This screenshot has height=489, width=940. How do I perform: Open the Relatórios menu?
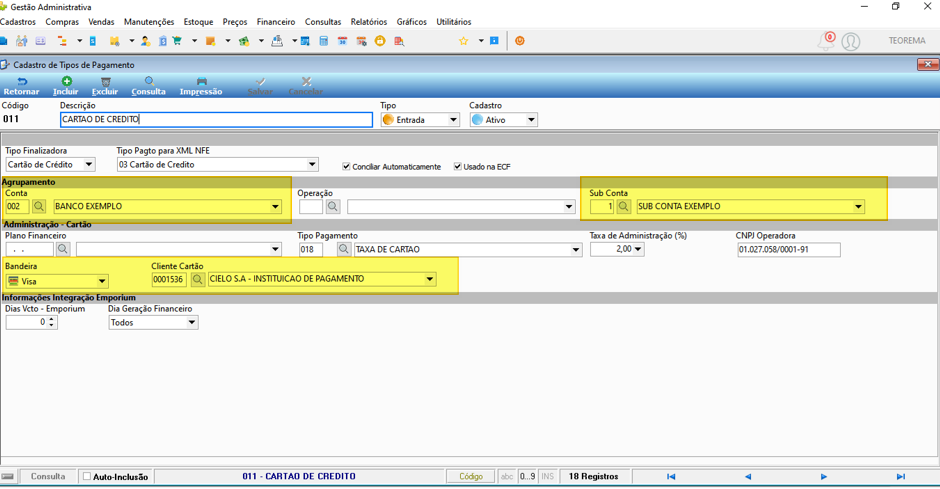[369, 22]
